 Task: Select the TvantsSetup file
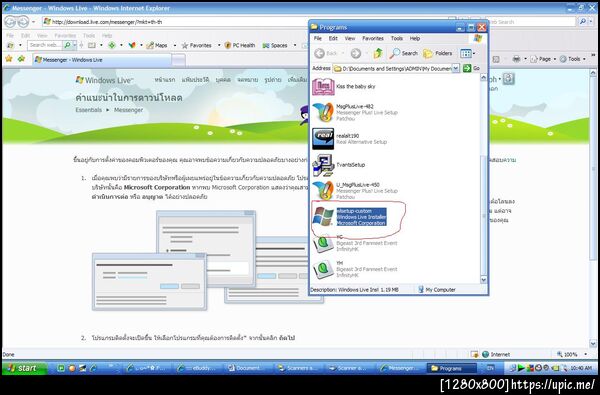[x=339, y=165]
